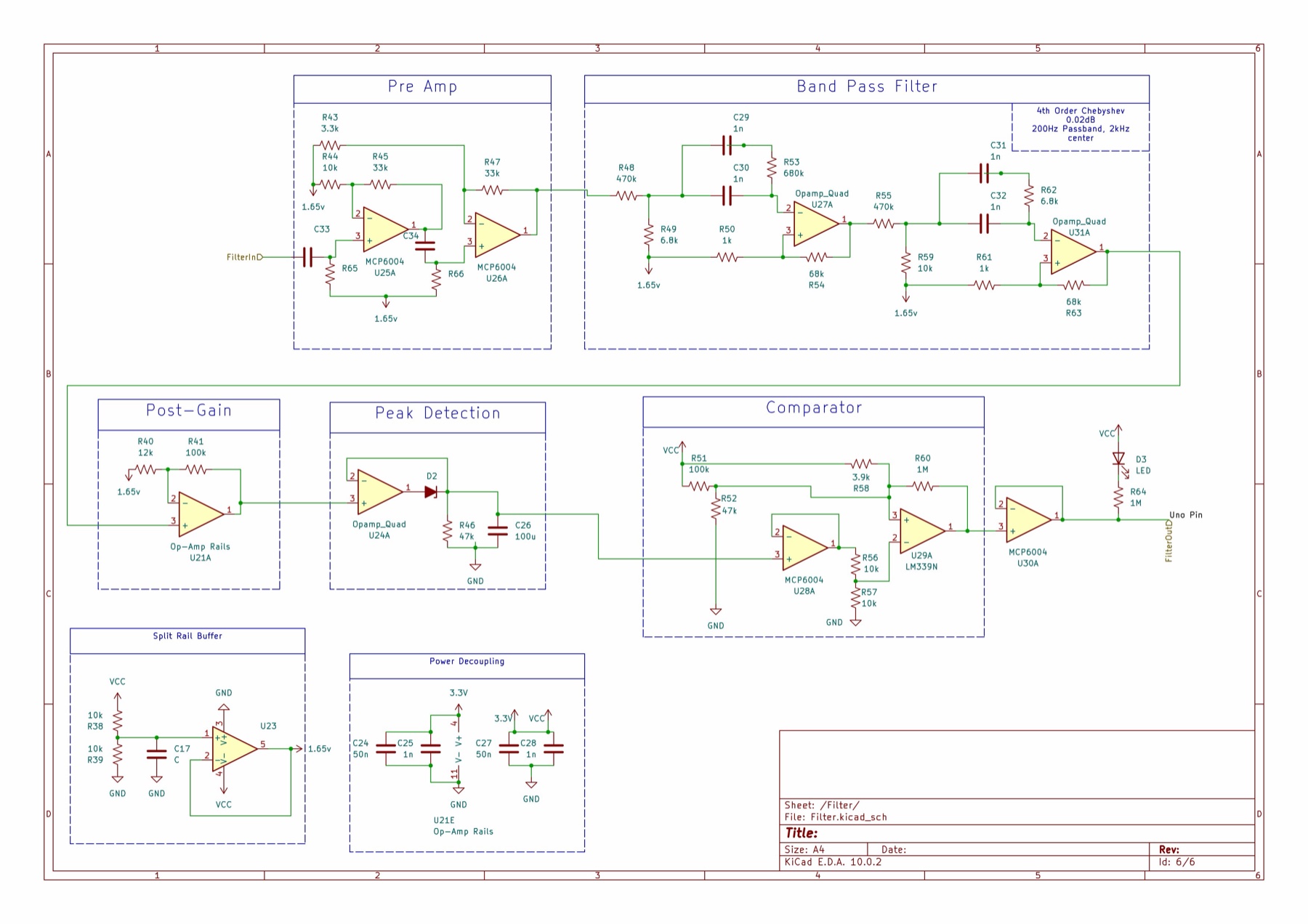Click the Post-Gain block title
1308x924 pixels.
tap(189, 410)
